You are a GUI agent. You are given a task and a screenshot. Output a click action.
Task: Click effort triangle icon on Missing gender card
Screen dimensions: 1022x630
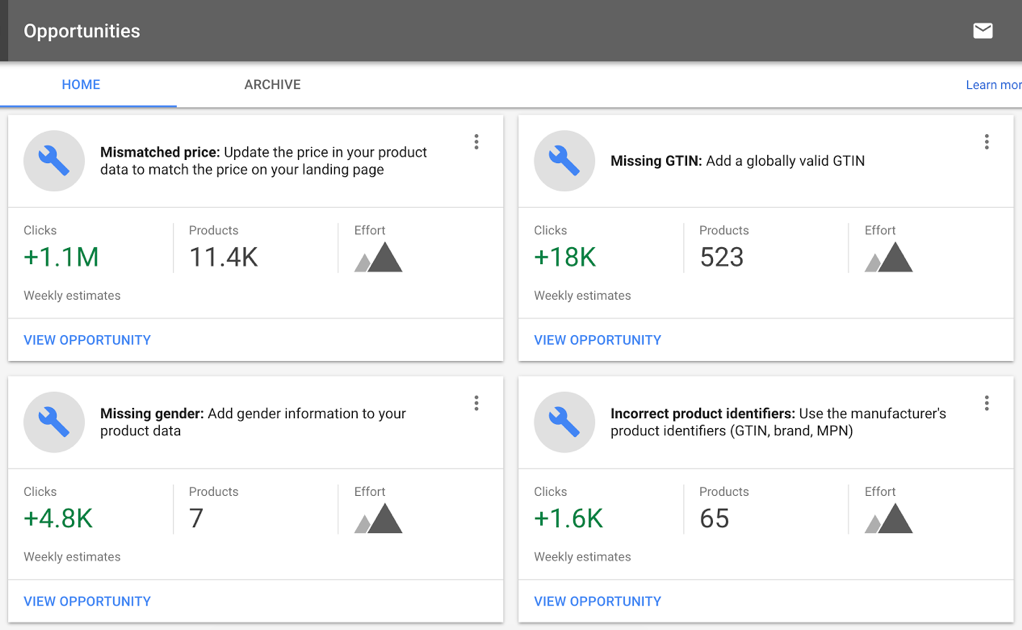(x=378, y=519)
